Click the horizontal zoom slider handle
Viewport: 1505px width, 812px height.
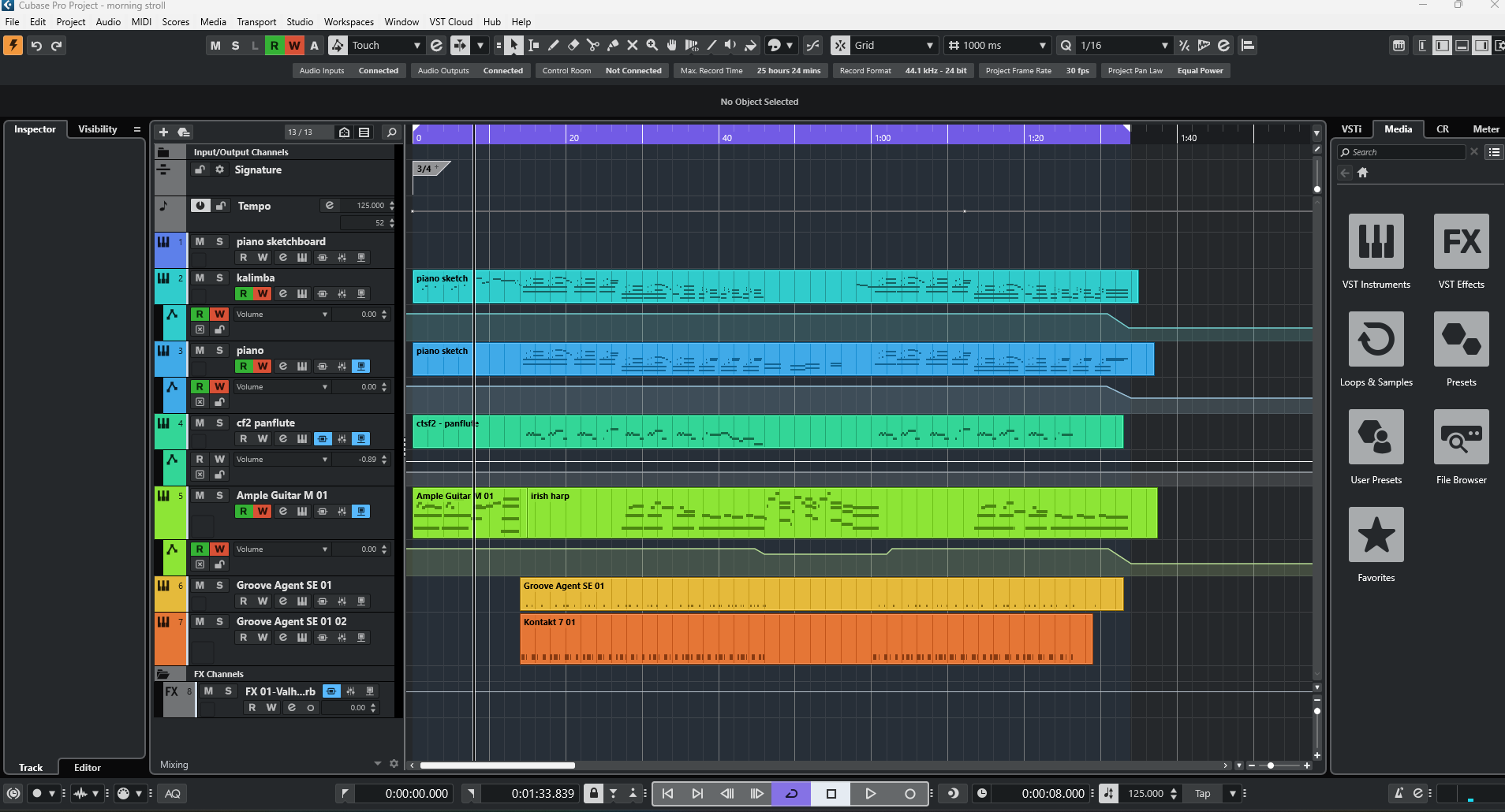click(x=1270, y=765)
